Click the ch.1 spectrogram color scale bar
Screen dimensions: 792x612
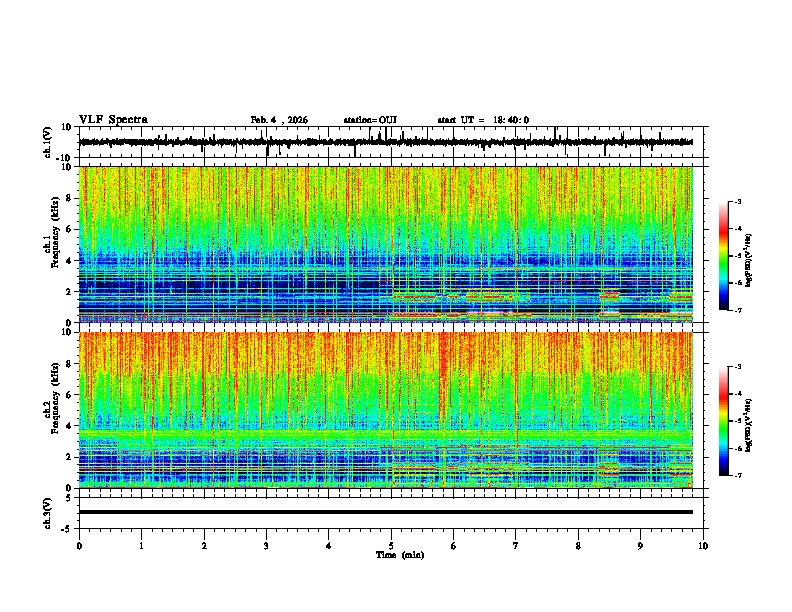click(x=723, y=256)
